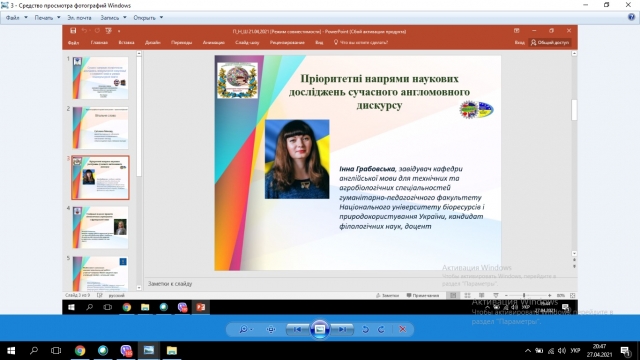Click PowerPoint redo arrow
Image resolution: width=640 pixels, height=360 pixels.
[97, 31]
